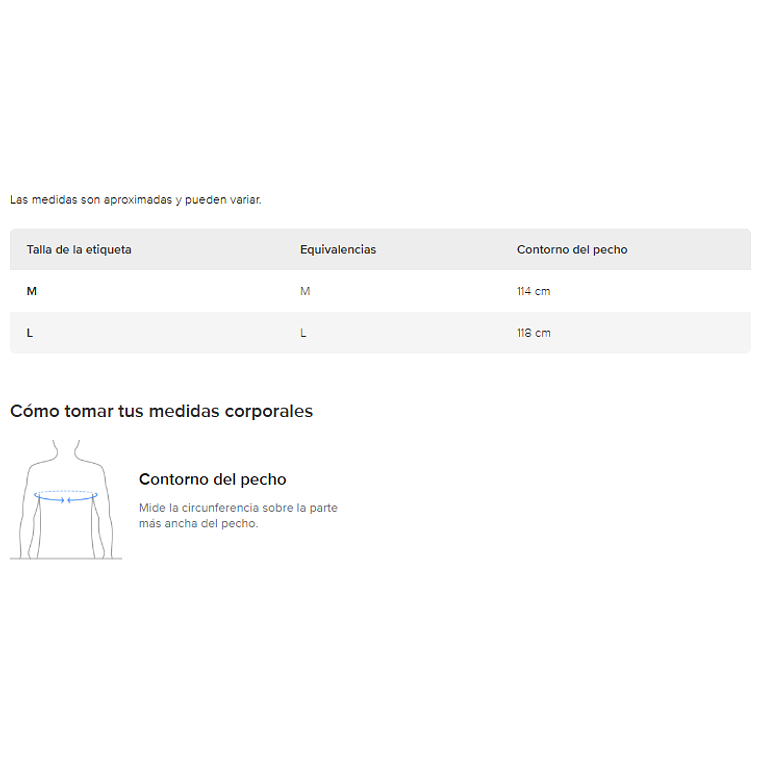This screenshot has height=760, width=760.
Task: Select the bold M size label
Action: [32, 291]
